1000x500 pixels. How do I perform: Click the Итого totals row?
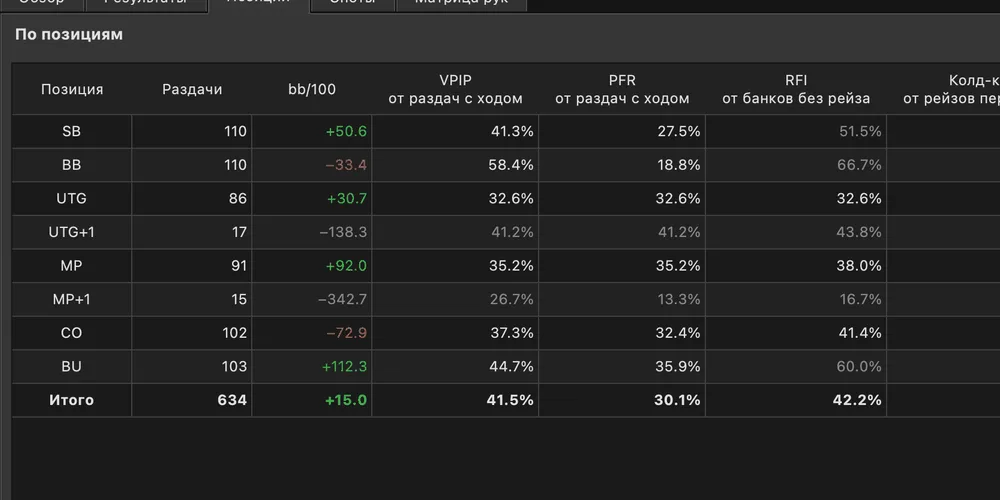click(506, 401)
